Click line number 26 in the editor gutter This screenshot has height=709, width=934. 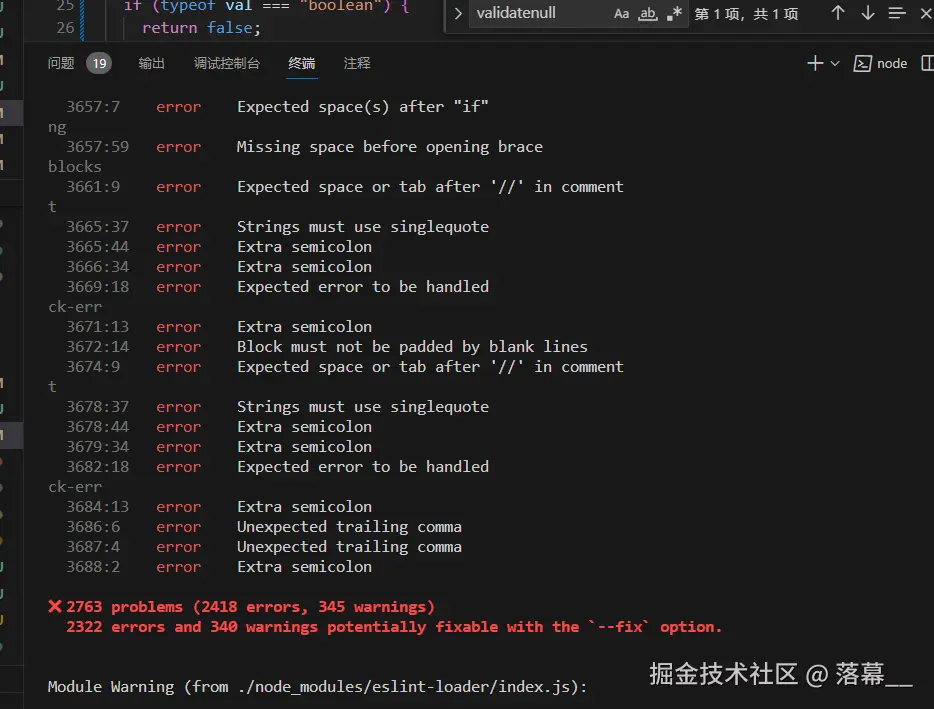[66, 27]
